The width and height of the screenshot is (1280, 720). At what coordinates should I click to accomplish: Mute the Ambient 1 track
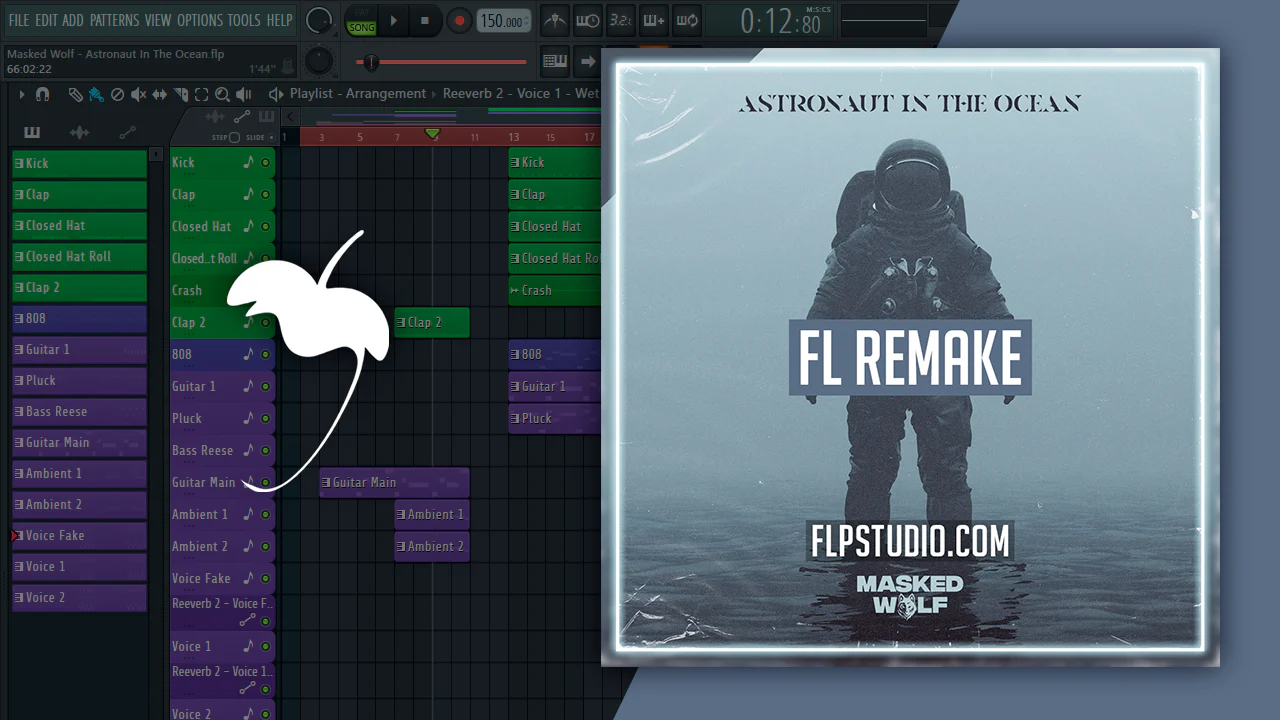pyautogui.click(x=265, y=515)
